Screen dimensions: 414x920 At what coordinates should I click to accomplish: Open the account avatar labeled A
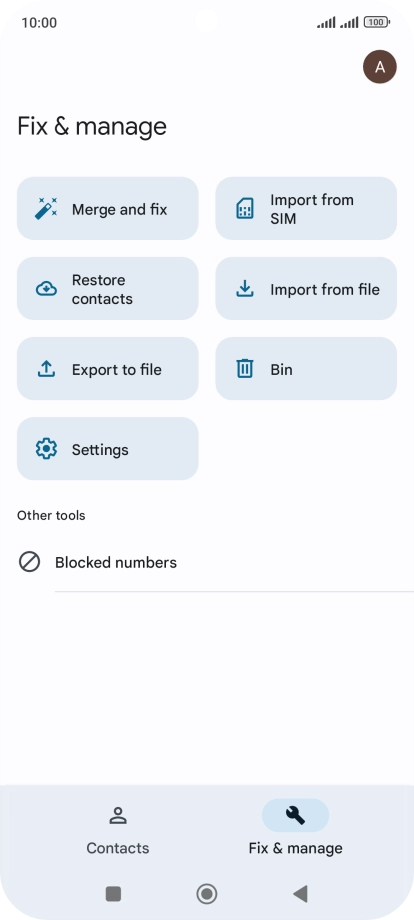click(x=380, y=67)
